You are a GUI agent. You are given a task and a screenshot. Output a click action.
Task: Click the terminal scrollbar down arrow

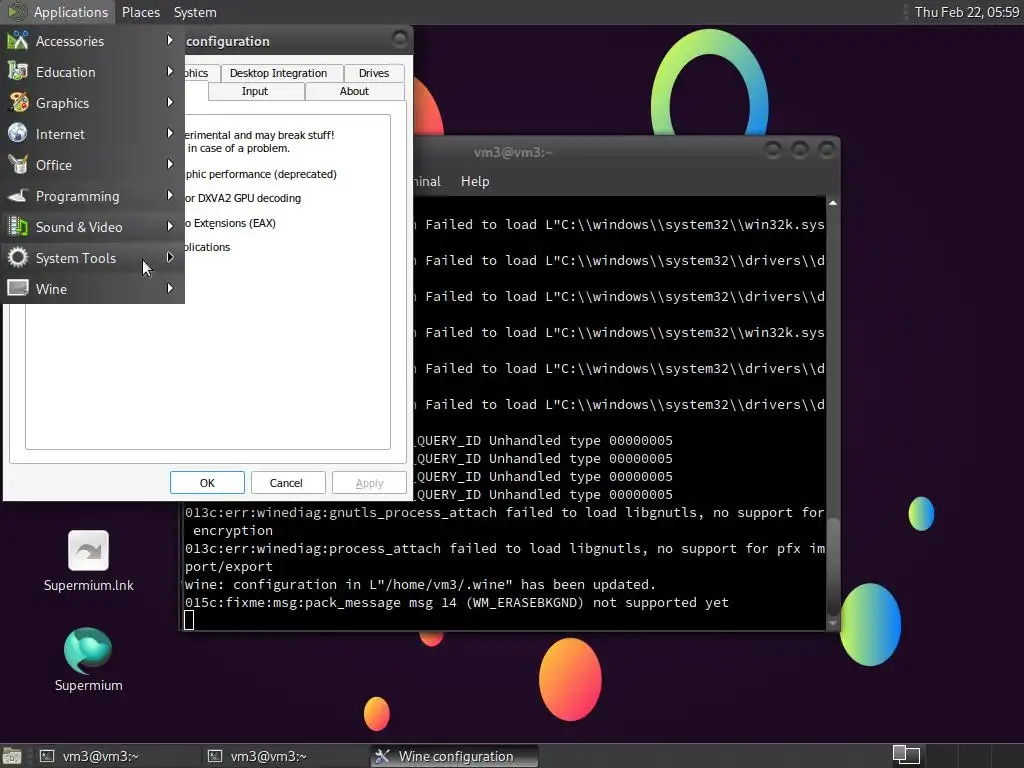pos(833,623)
